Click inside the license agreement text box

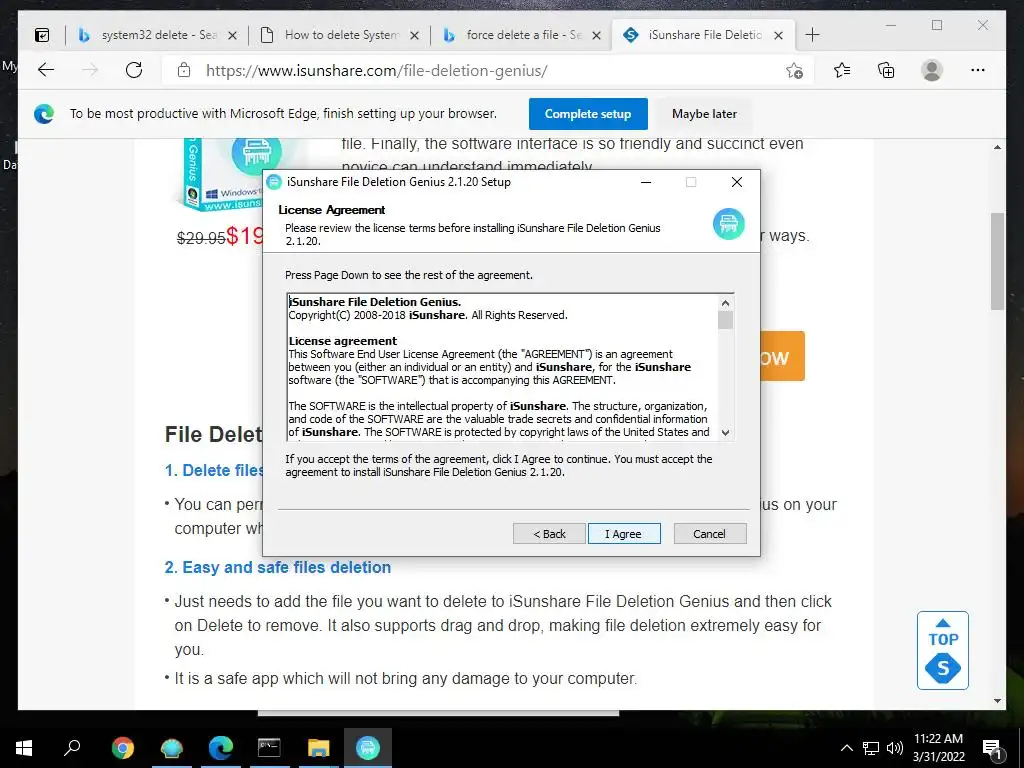click(503, 367)
